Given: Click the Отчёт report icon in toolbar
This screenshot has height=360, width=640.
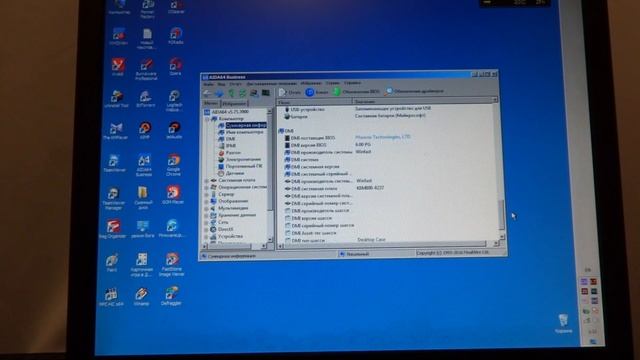Looking at the screenshot, I should click(290, 92).
